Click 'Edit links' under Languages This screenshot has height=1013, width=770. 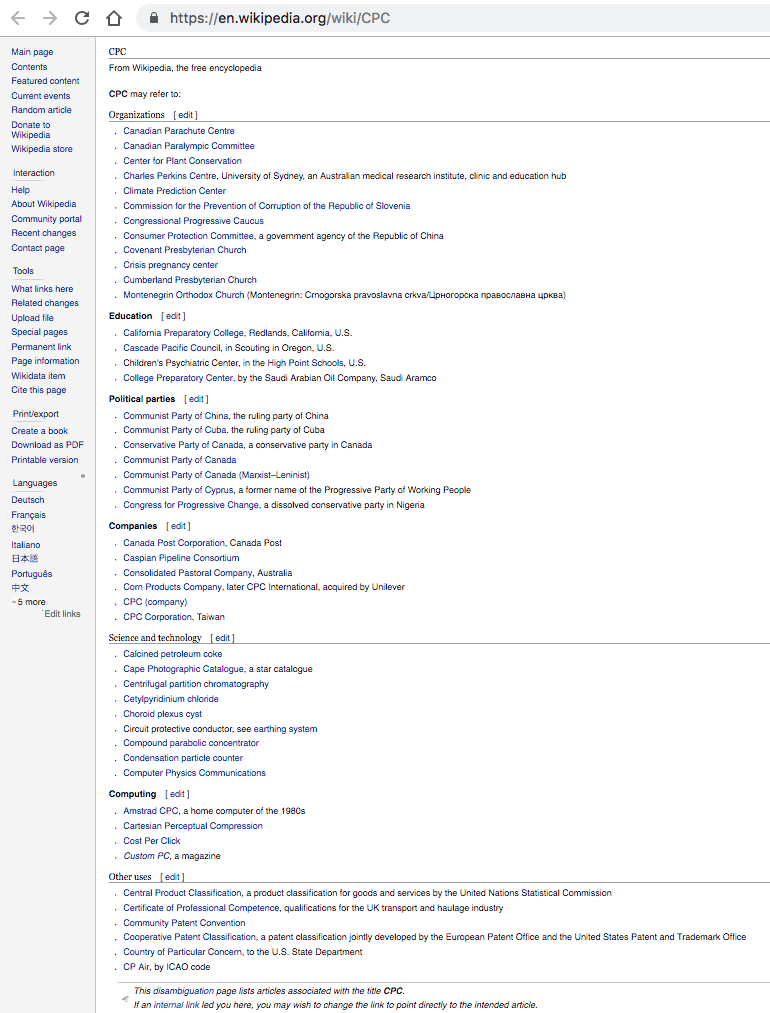pyautogui.click(x=62, y=614)
